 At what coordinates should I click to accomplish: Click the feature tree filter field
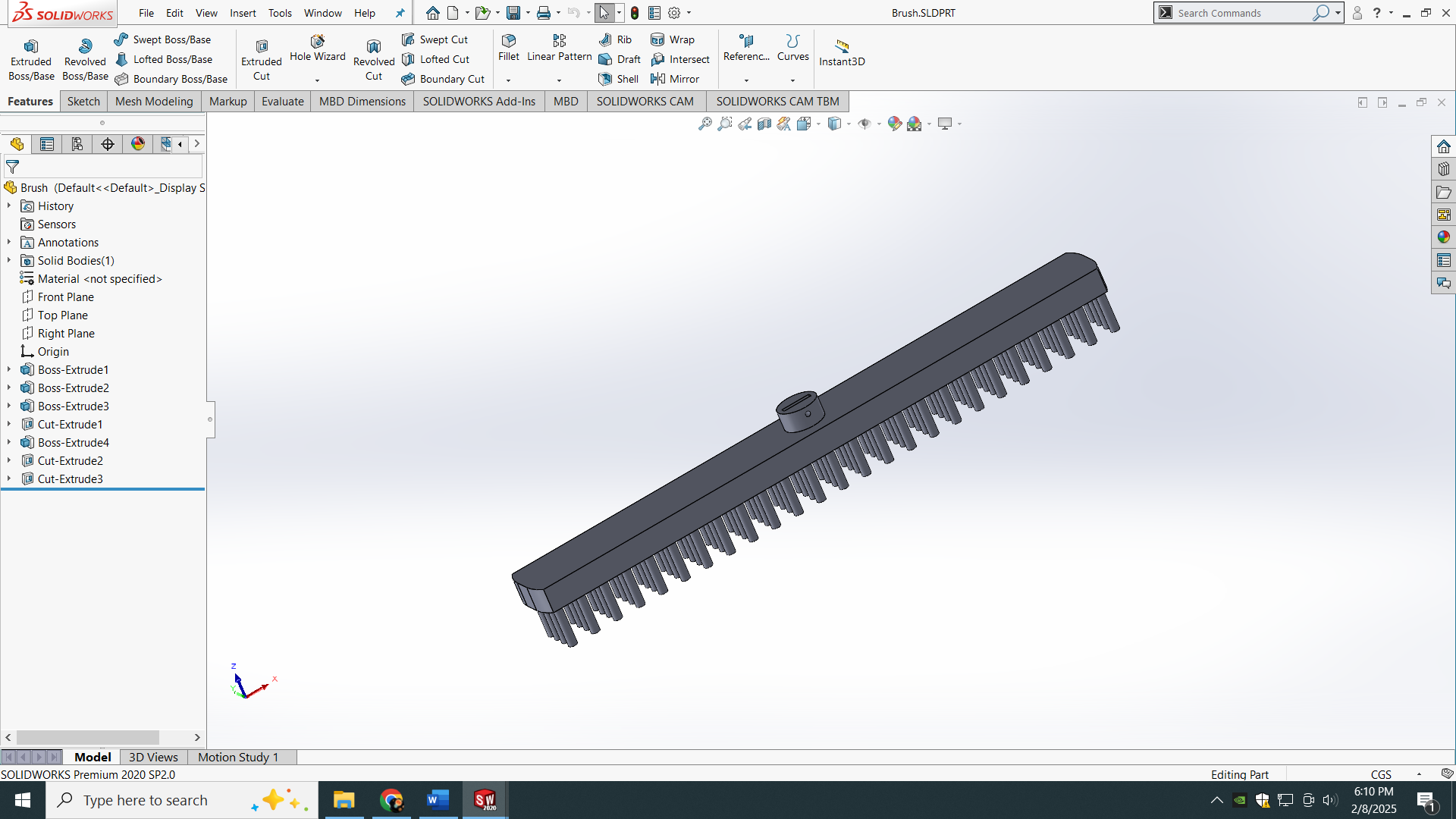point(104,167)
